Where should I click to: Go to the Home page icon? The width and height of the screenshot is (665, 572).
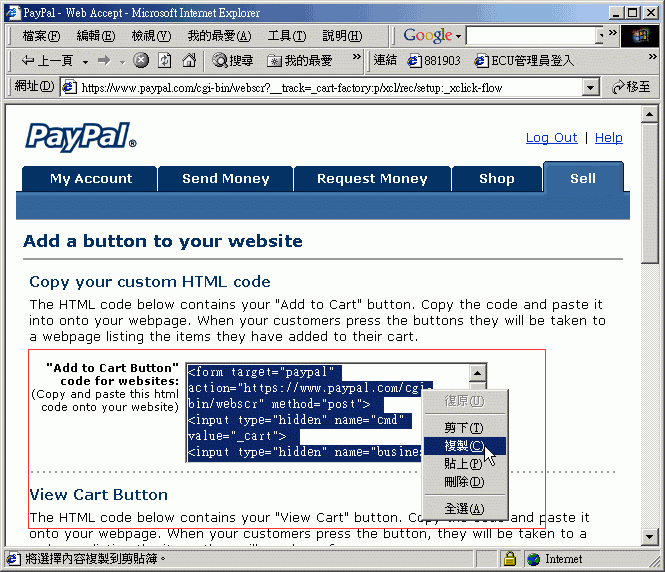189,61
